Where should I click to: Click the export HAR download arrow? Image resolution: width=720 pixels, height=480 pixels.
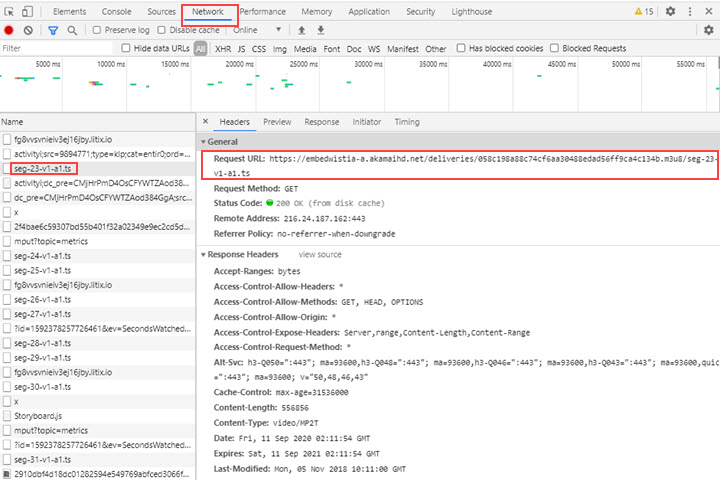[320, 30]
